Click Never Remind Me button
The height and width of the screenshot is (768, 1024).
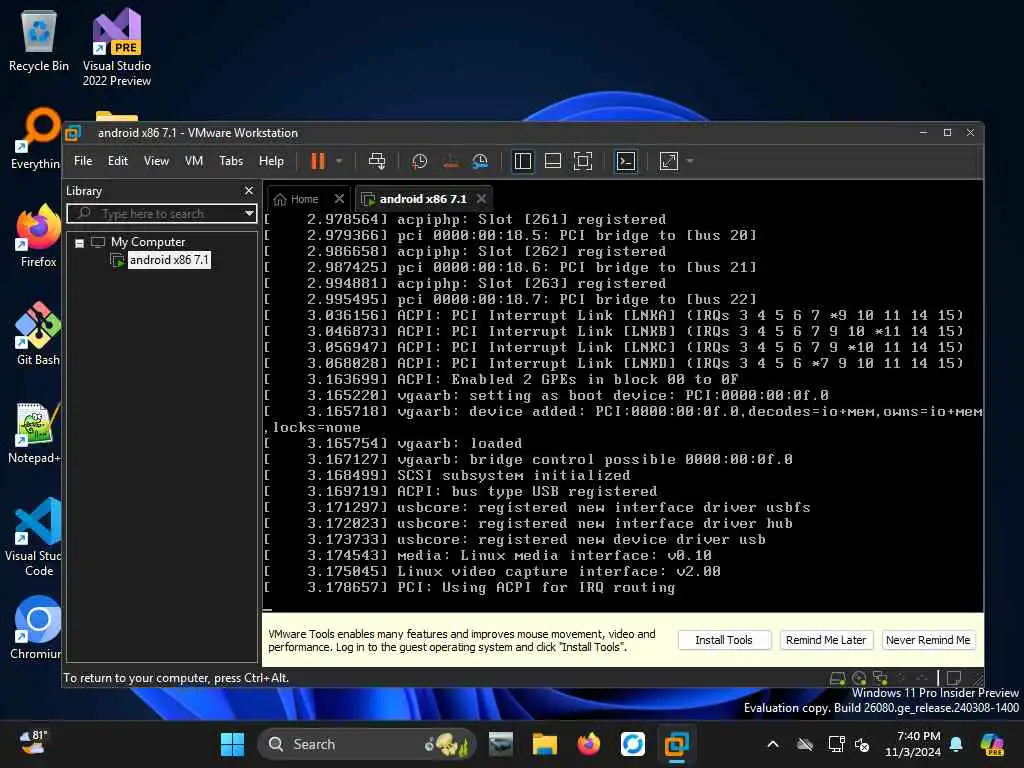(928, 640)
